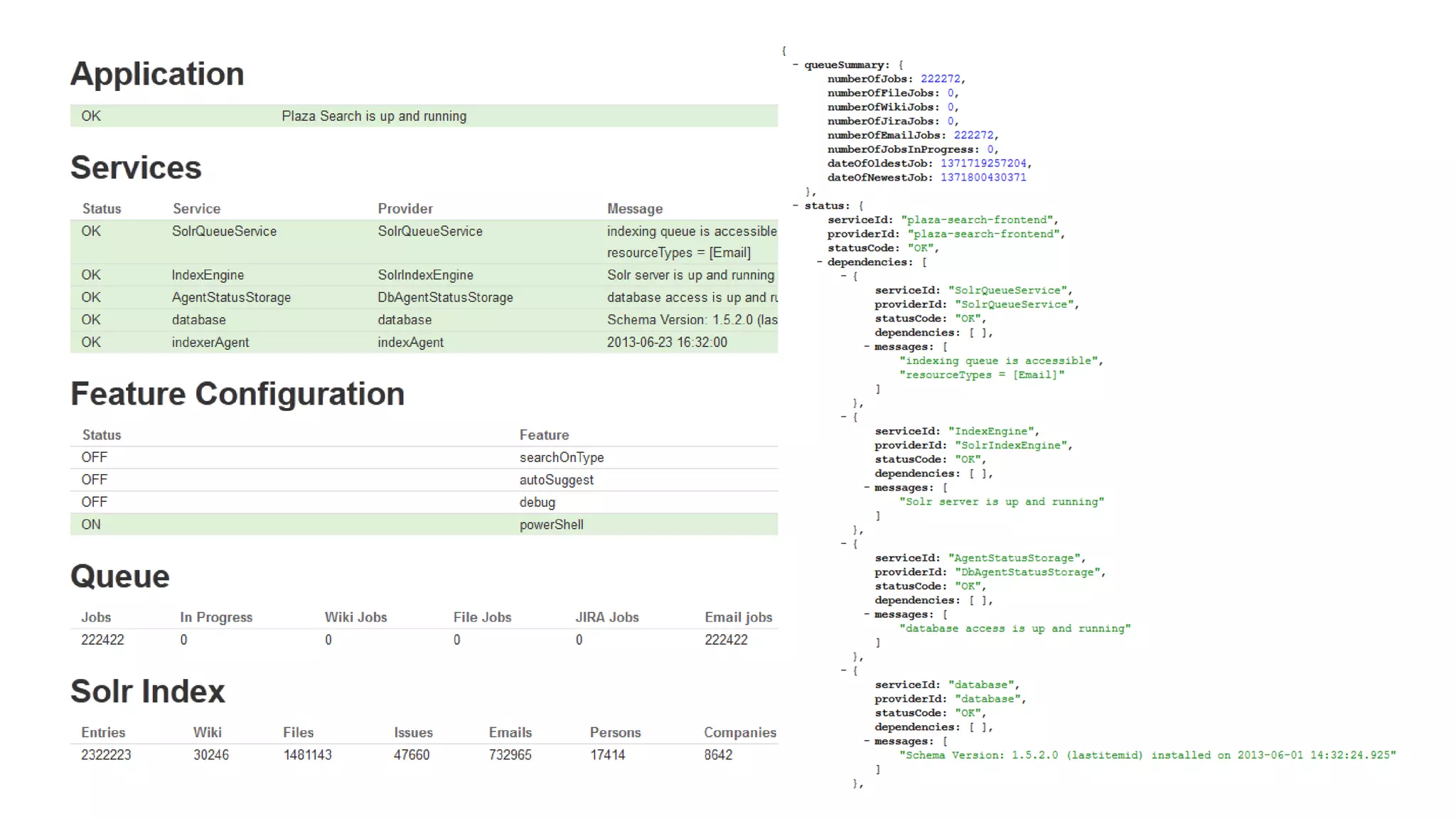The image size is (1456, 819).
Task: Click the OFF status next to debug
Action: coord(94,502)
